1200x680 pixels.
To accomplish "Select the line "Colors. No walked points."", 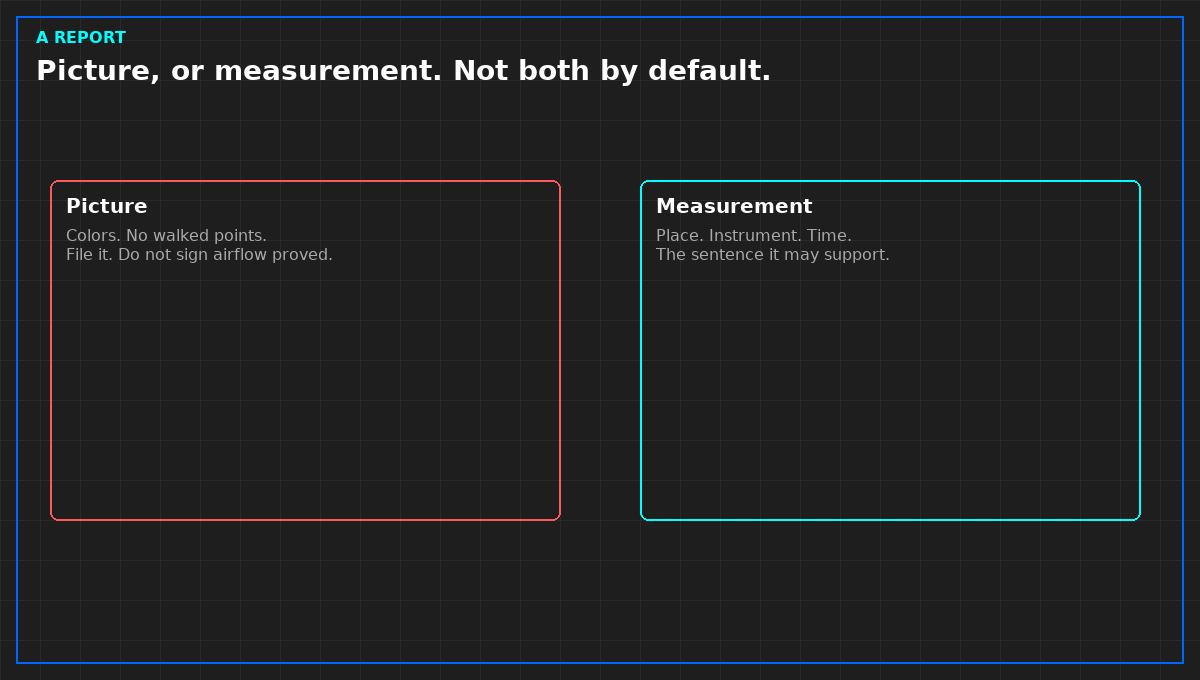I will [x=166, y=236].
